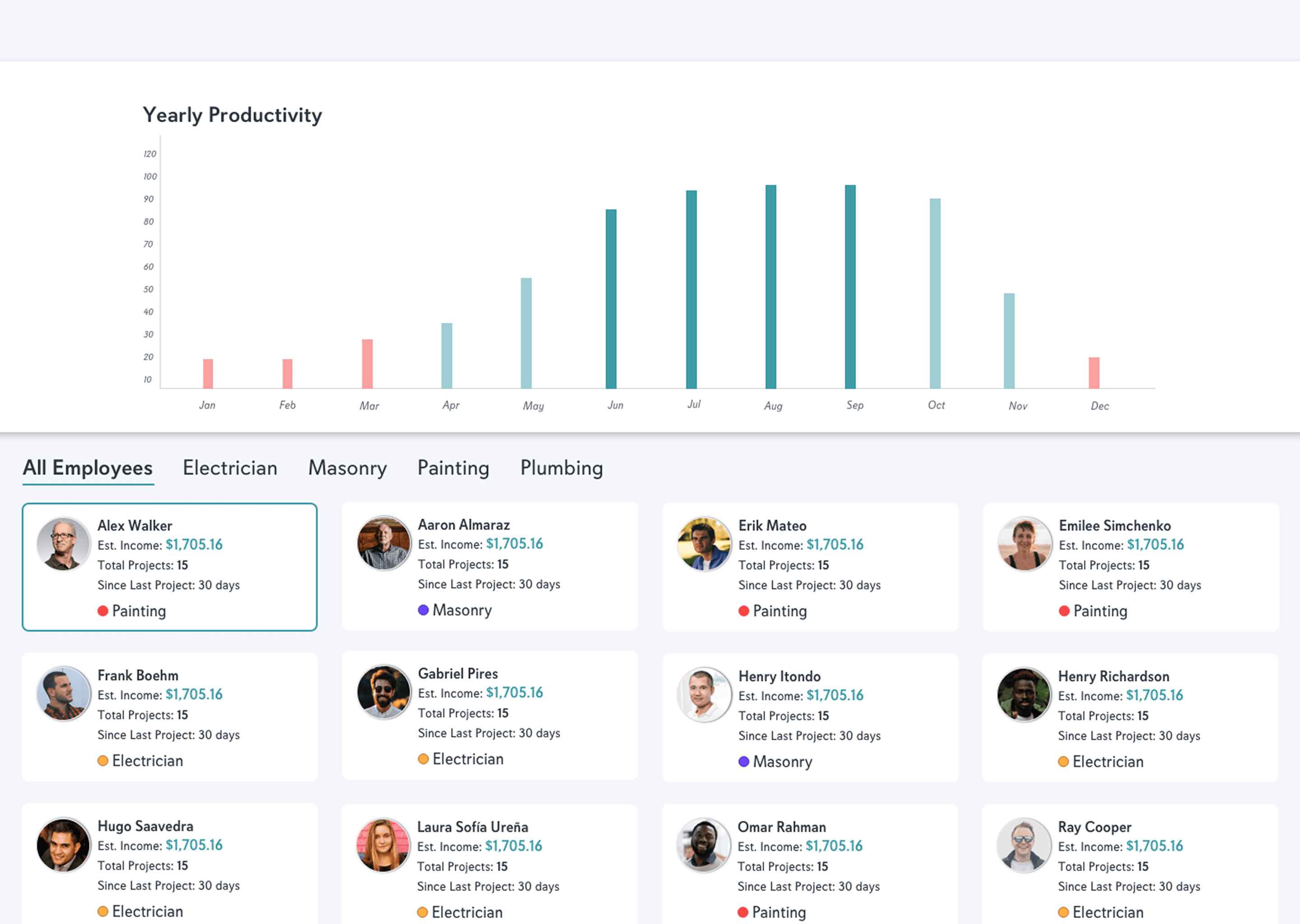Click red Painting dot on Alex Walker card

coord(102,610)
